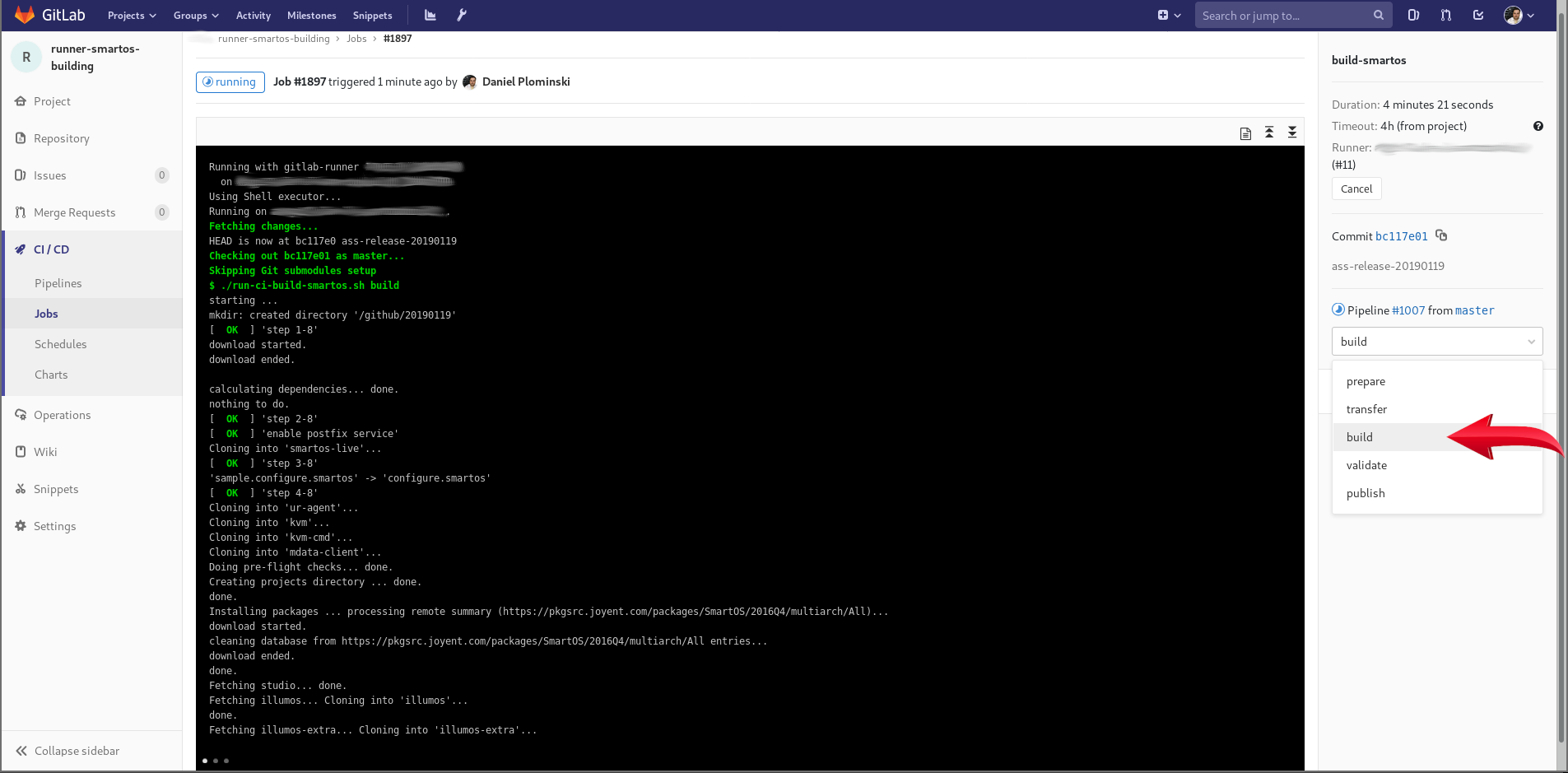Image resolution: width=1568 pixels, height=773 pixels.
Task: Open the admin area wrench icon
Action: click(462, 15)
